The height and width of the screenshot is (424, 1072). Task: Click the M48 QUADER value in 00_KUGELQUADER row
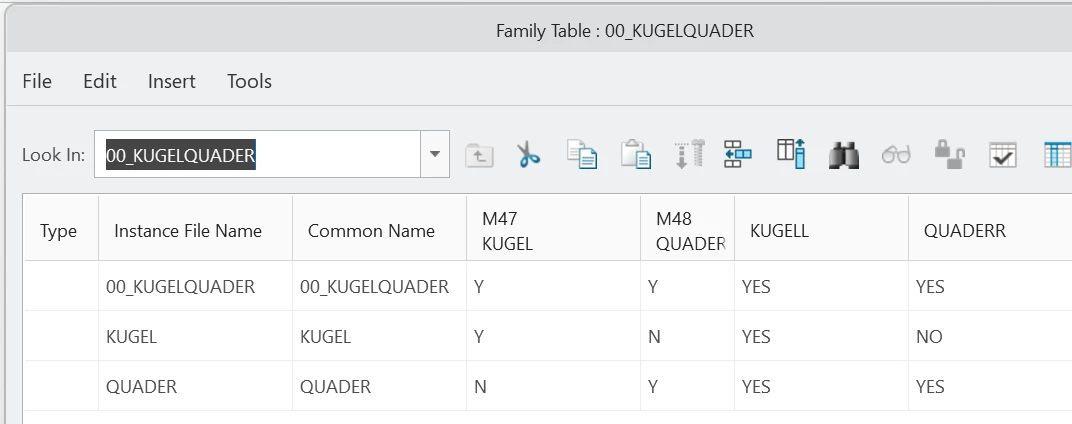pos(687,286)
